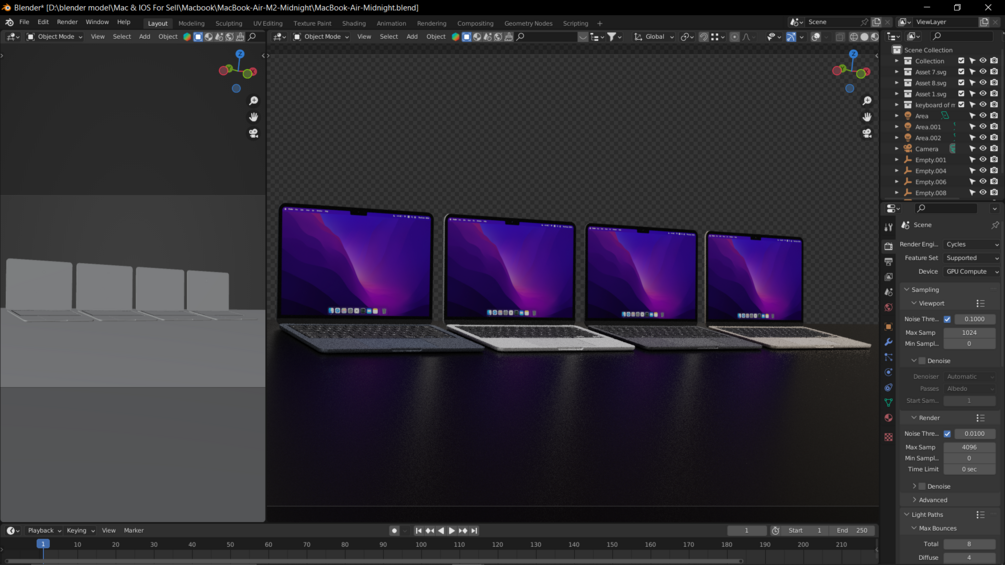The width and height of the screenshot is (1005, 565).
Task: Expand the Camera item in outliner
Action: coord(897,149)
